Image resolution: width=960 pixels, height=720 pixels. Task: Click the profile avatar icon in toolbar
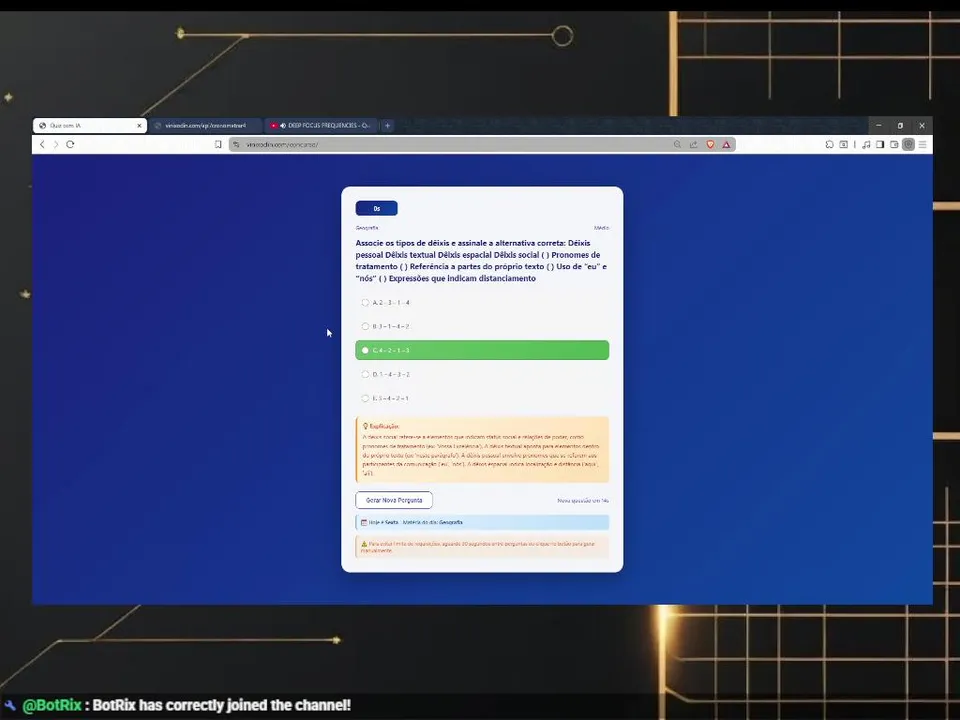[909, 144]
